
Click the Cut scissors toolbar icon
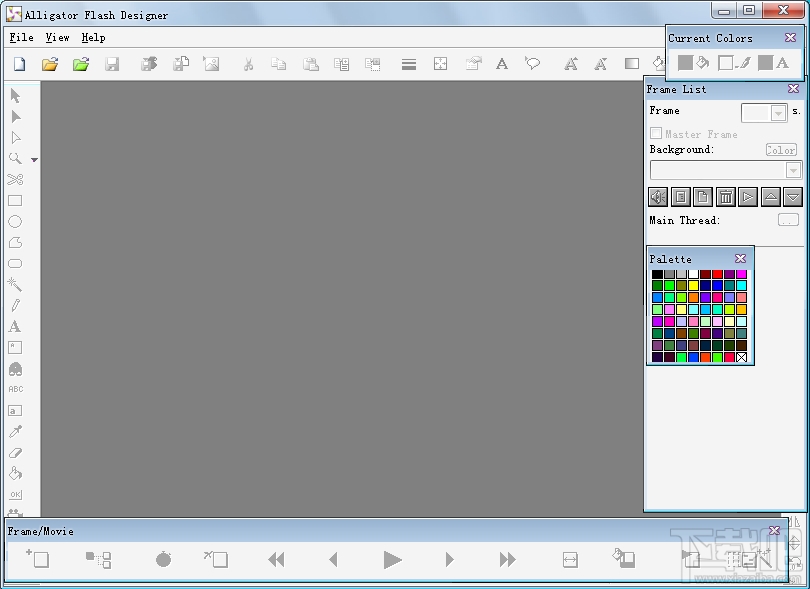(248, 64)
